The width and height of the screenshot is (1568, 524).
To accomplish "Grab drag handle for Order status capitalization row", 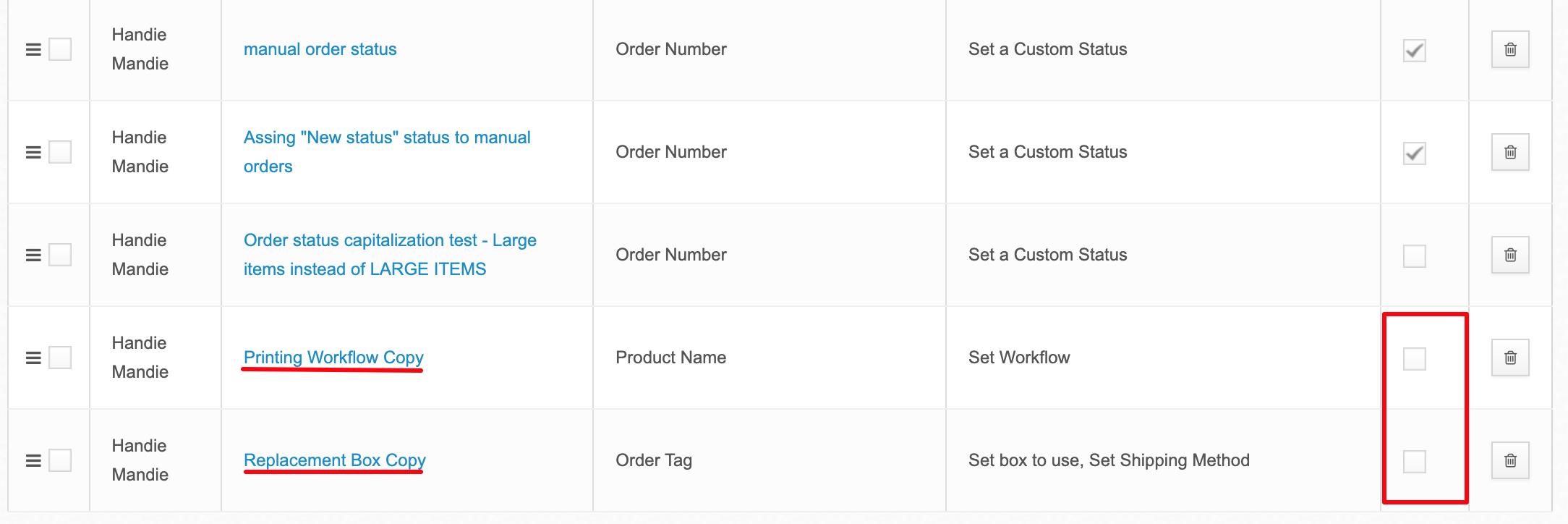I will [x=33, y=255].
